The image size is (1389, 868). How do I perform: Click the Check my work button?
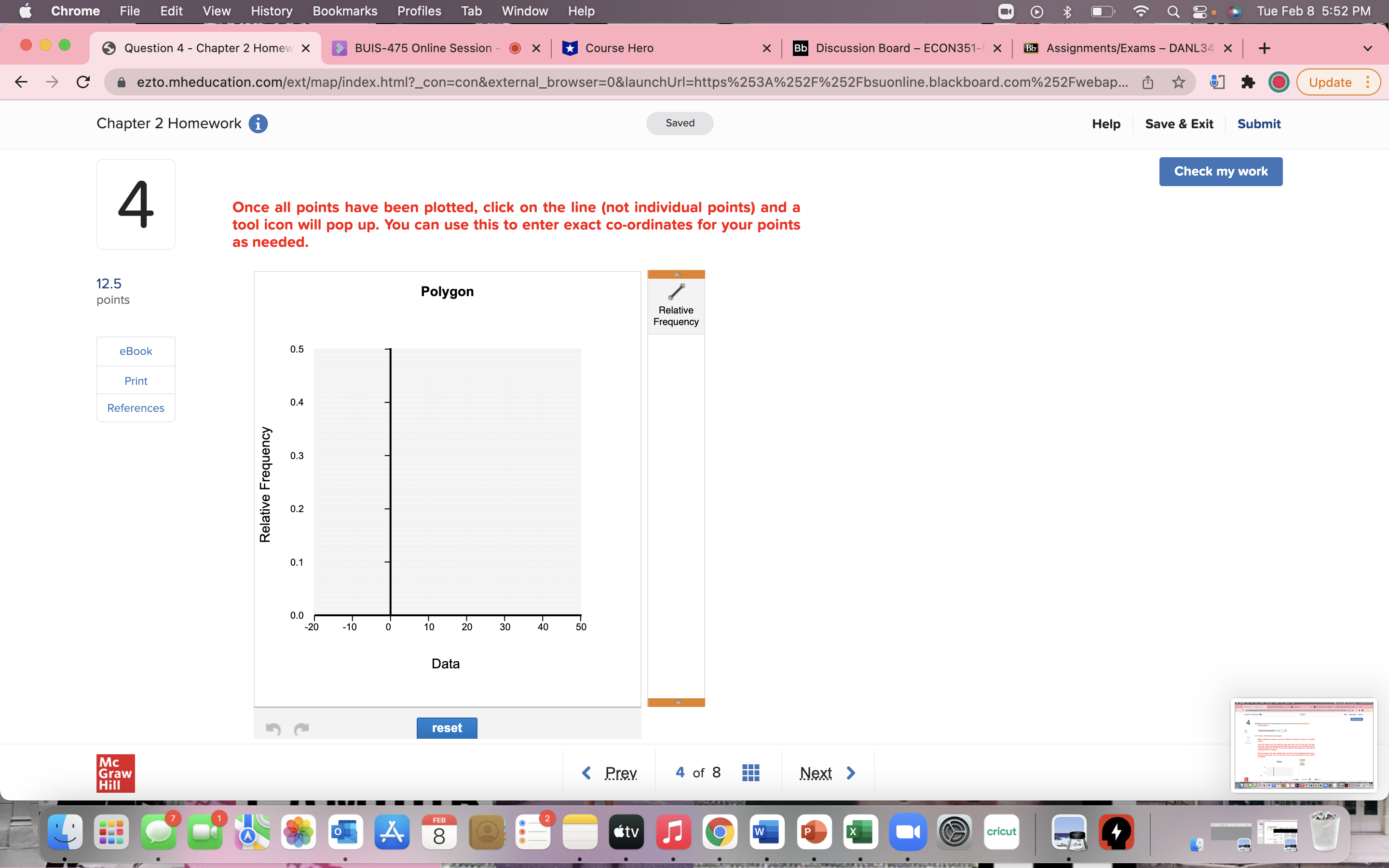(1220, 171)
